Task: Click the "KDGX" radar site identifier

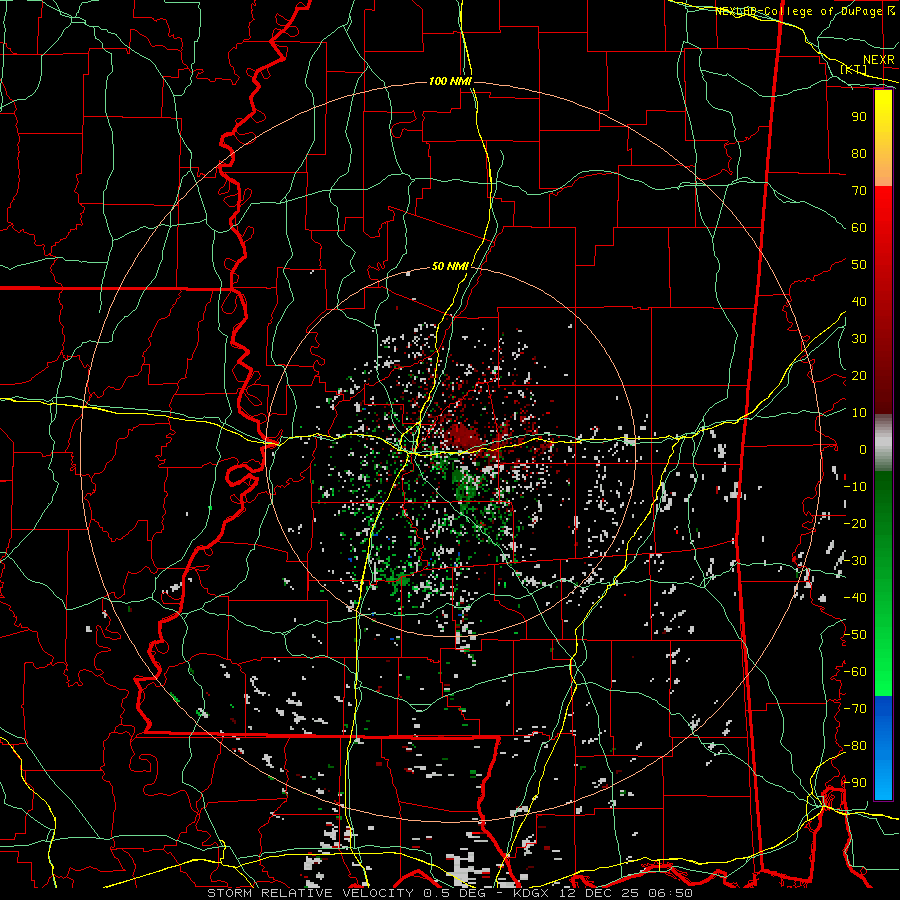Action: tap(533, 893)
